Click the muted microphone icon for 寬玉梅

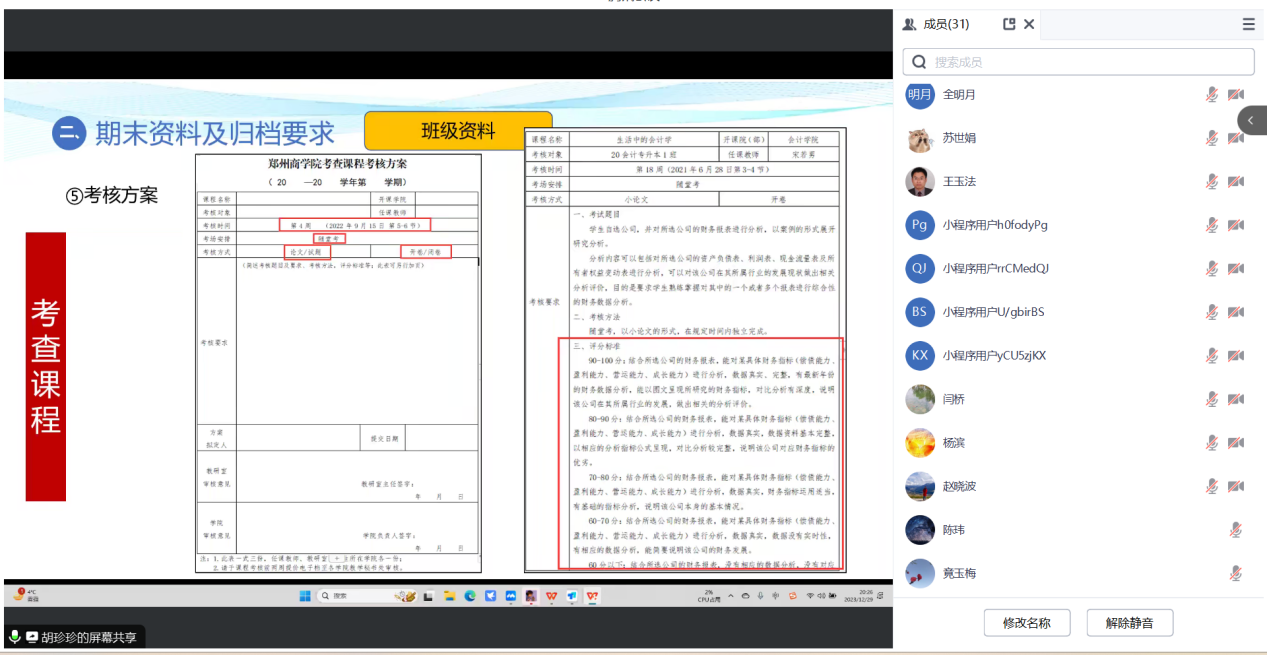pyautogui.click(x=1236, y=573)
